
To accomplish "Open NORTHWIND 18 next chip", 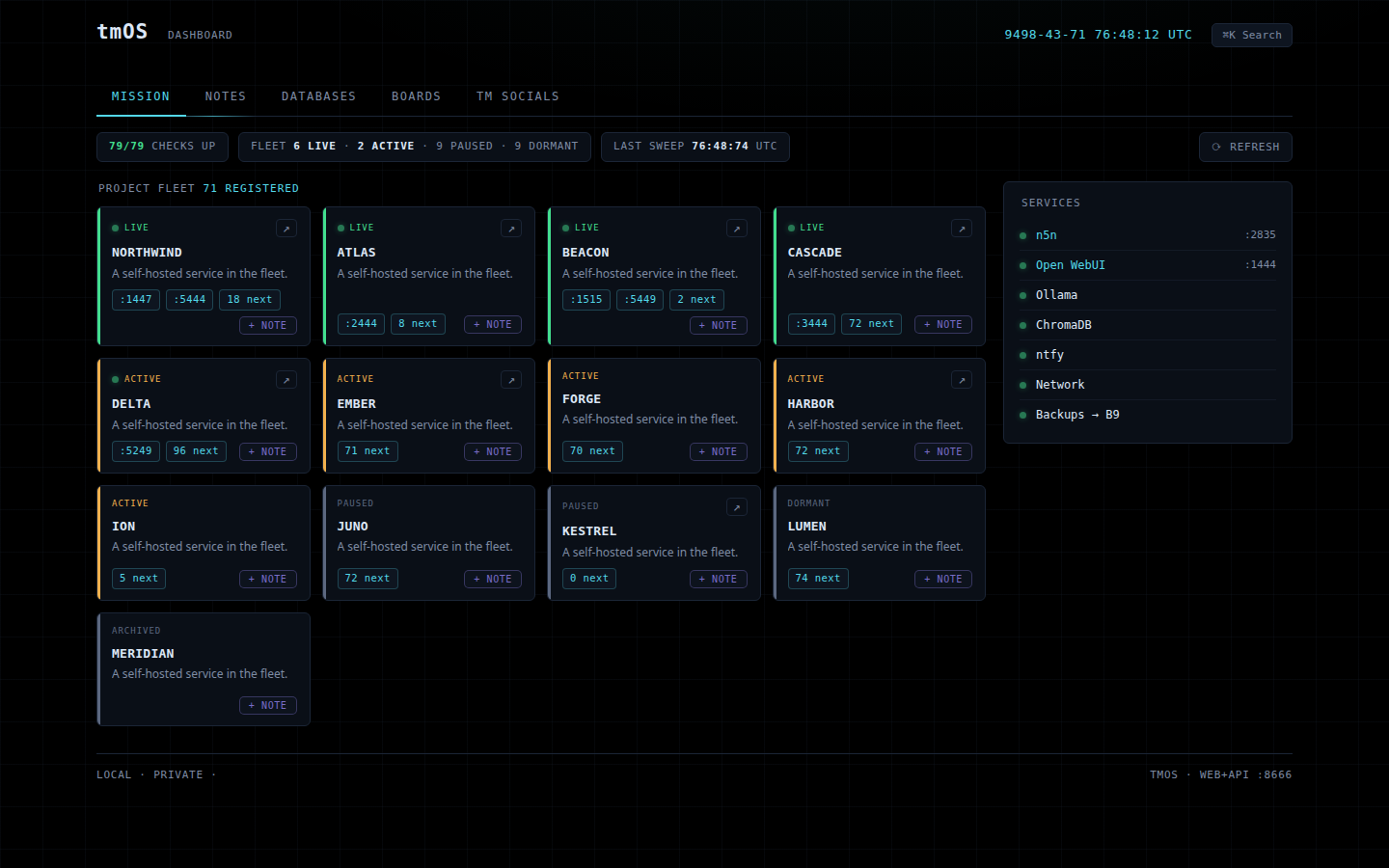I will point(250,300).
